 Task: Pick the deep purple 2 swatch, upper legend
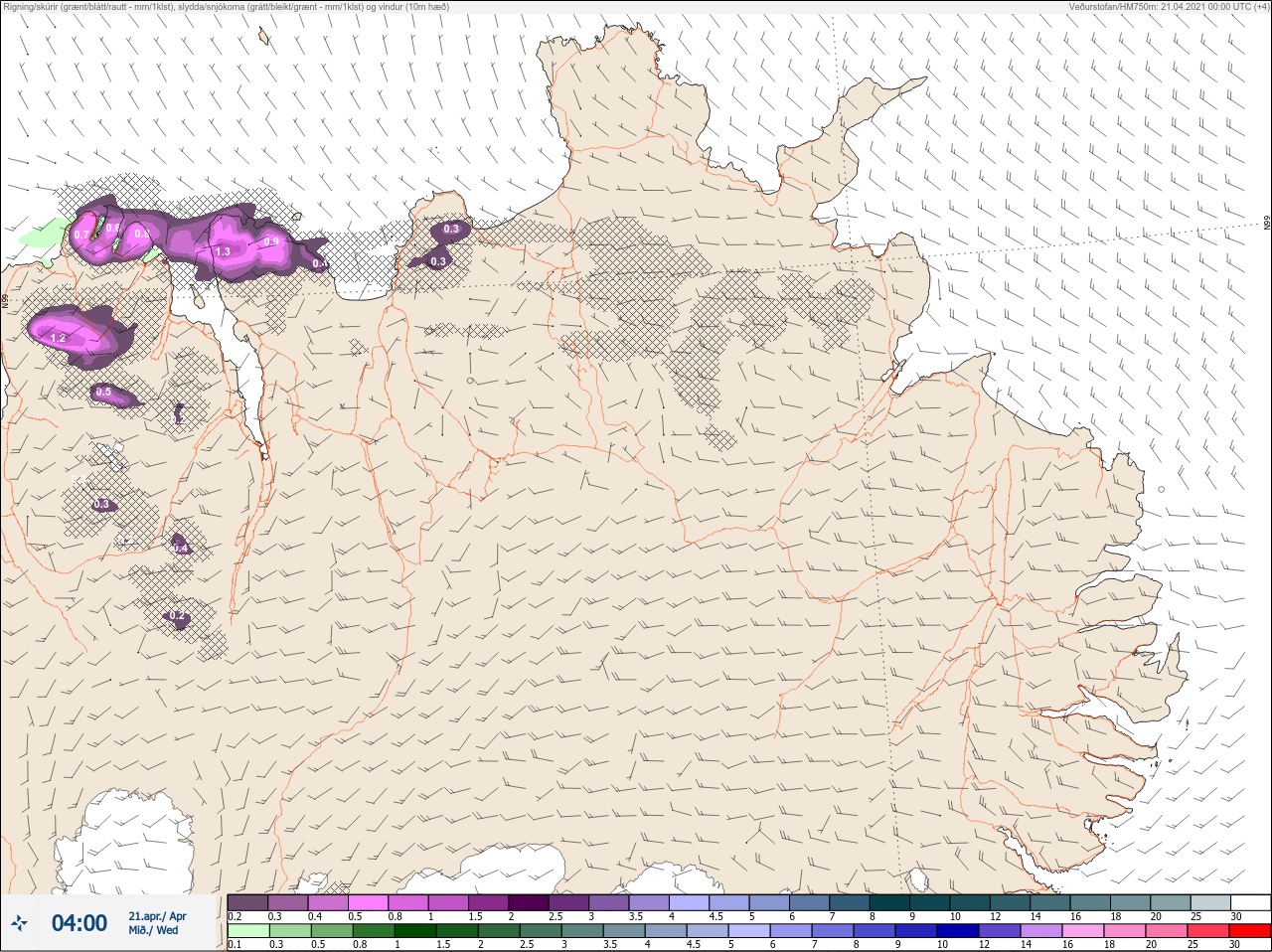(x=529, y=902)
